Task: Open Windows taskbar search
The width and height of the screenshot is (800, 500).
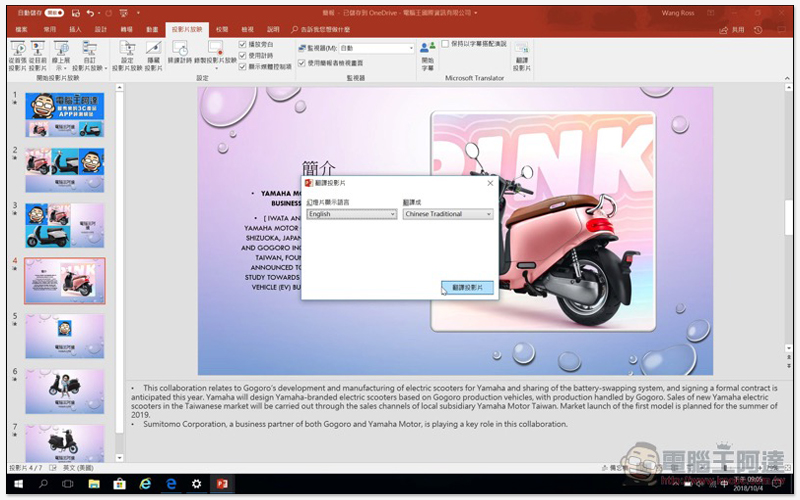Action: pos(43,484)
